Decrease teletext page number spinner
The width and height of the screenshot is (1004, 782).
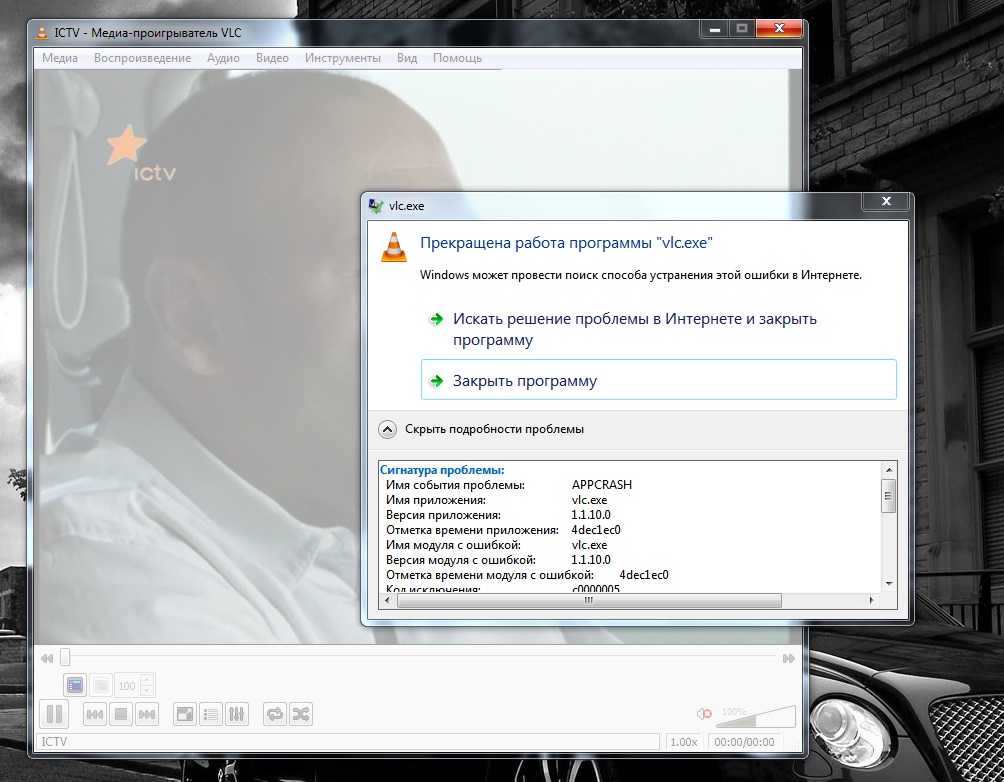click(x=147, y=691)
